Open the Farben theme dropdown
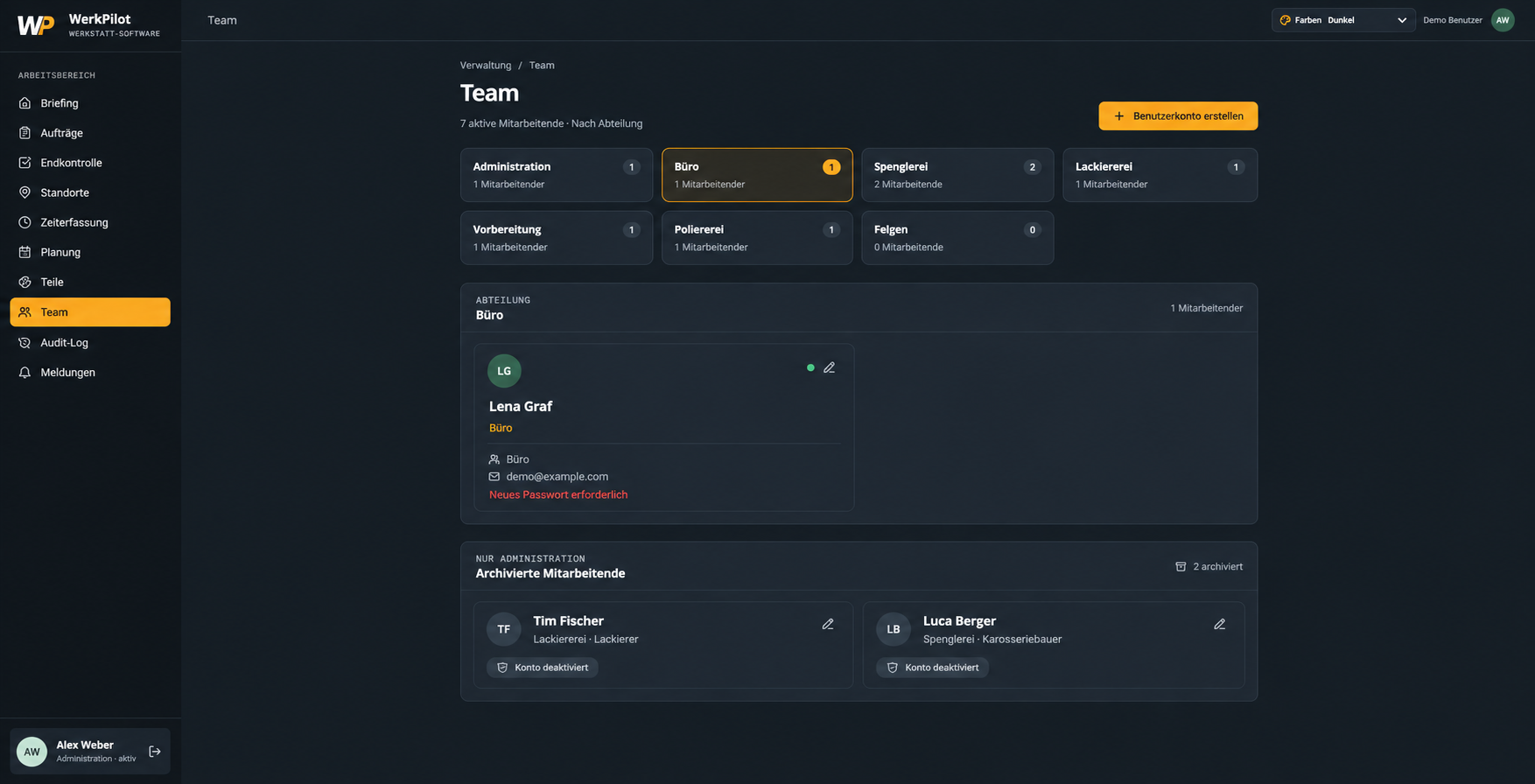Image resolution: width=1535 pixels, height=784 pixels. [x=1342, y=20]
